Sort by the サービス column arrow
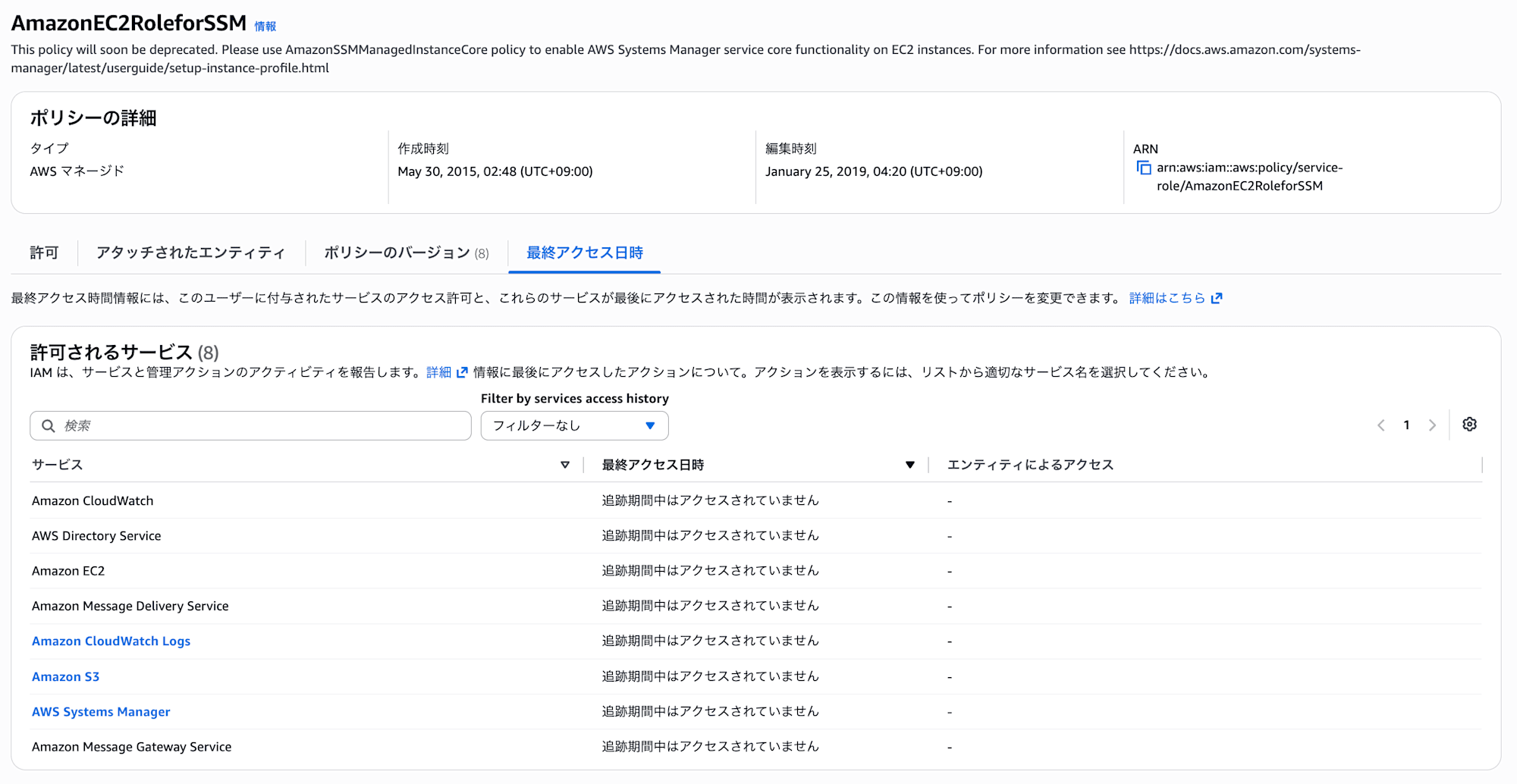1517x784 pixels. [565, 465]
